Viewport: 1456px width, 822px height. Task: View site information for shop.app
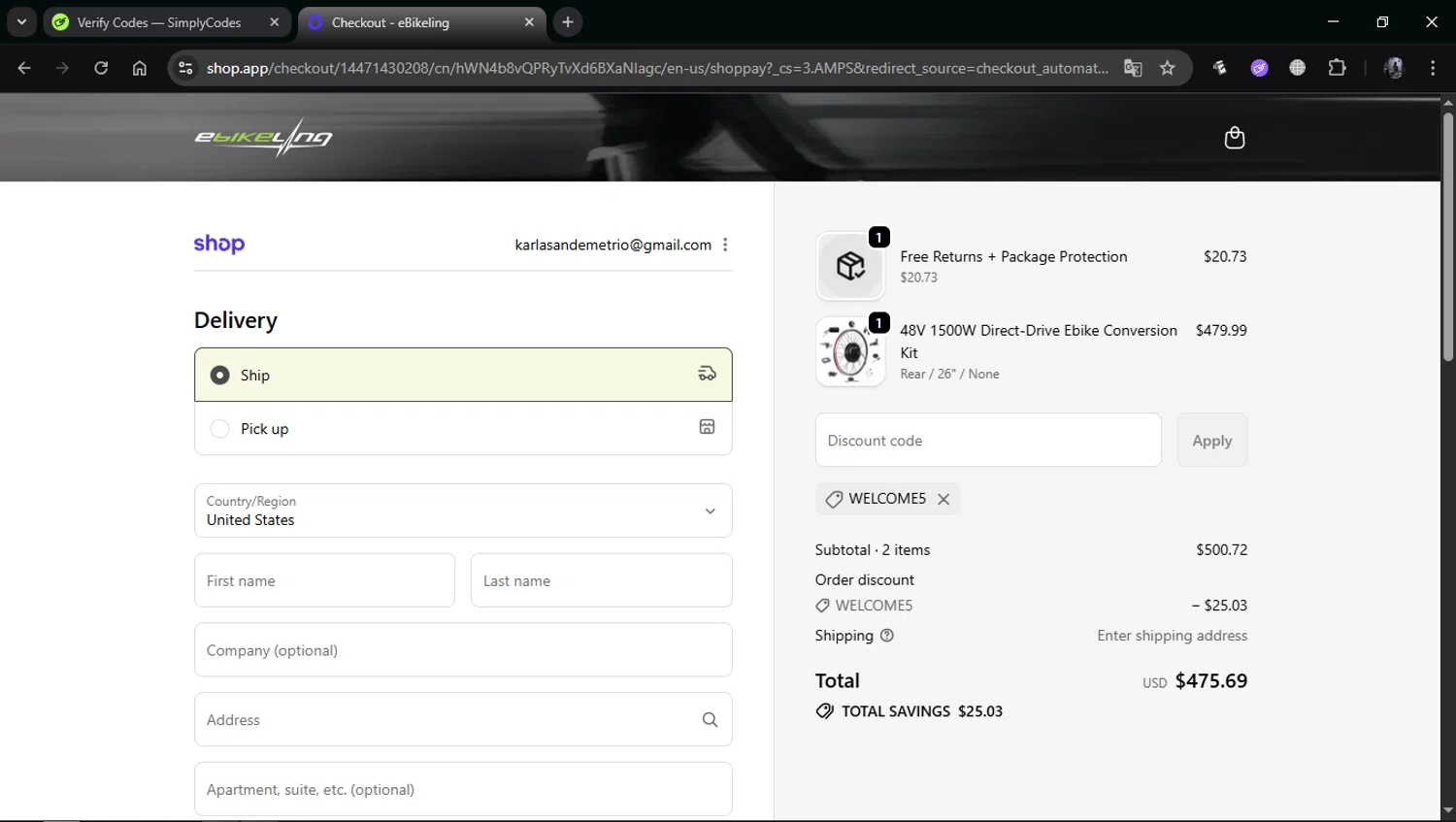(186, 68)
